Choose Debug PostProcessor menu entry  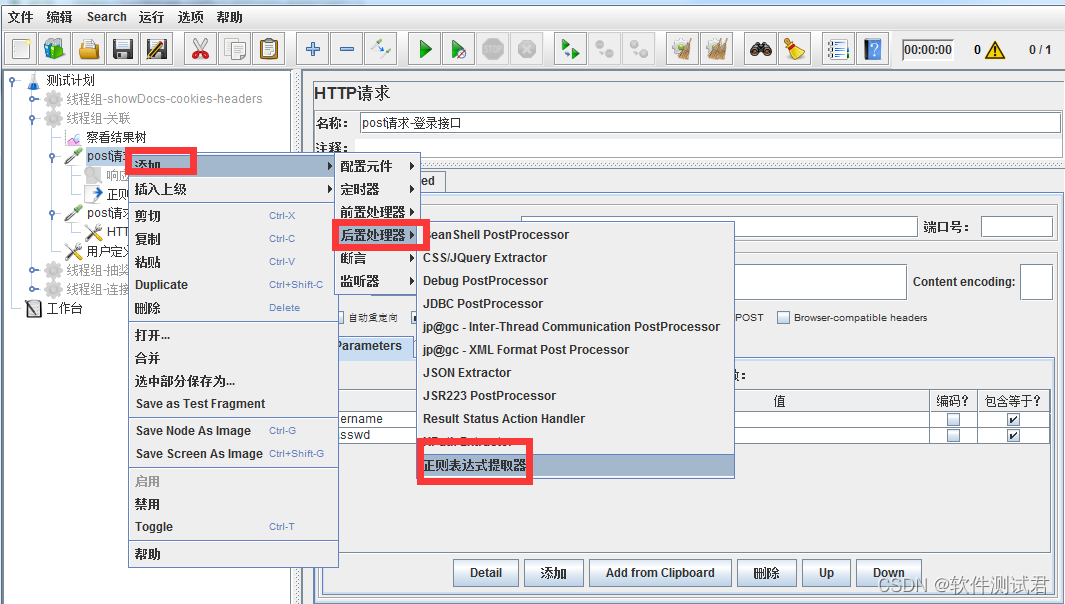[x=576, y=281]
